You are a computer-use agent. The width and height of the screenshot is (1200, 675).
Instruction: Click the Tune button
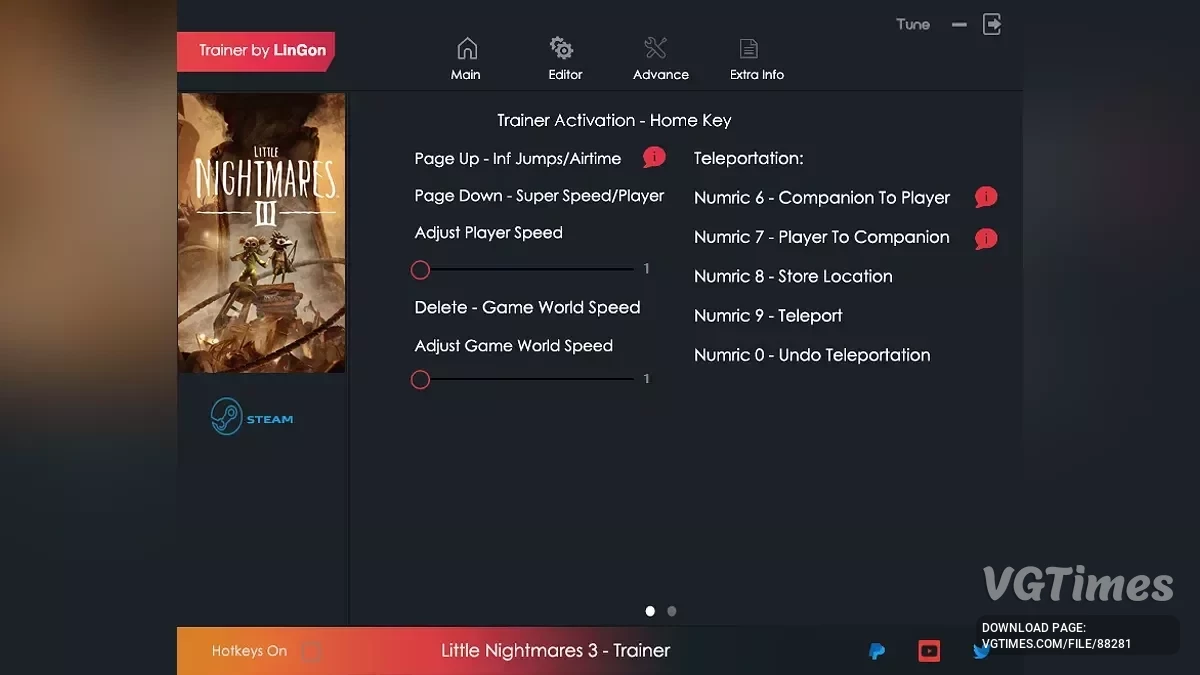(912, 24)
